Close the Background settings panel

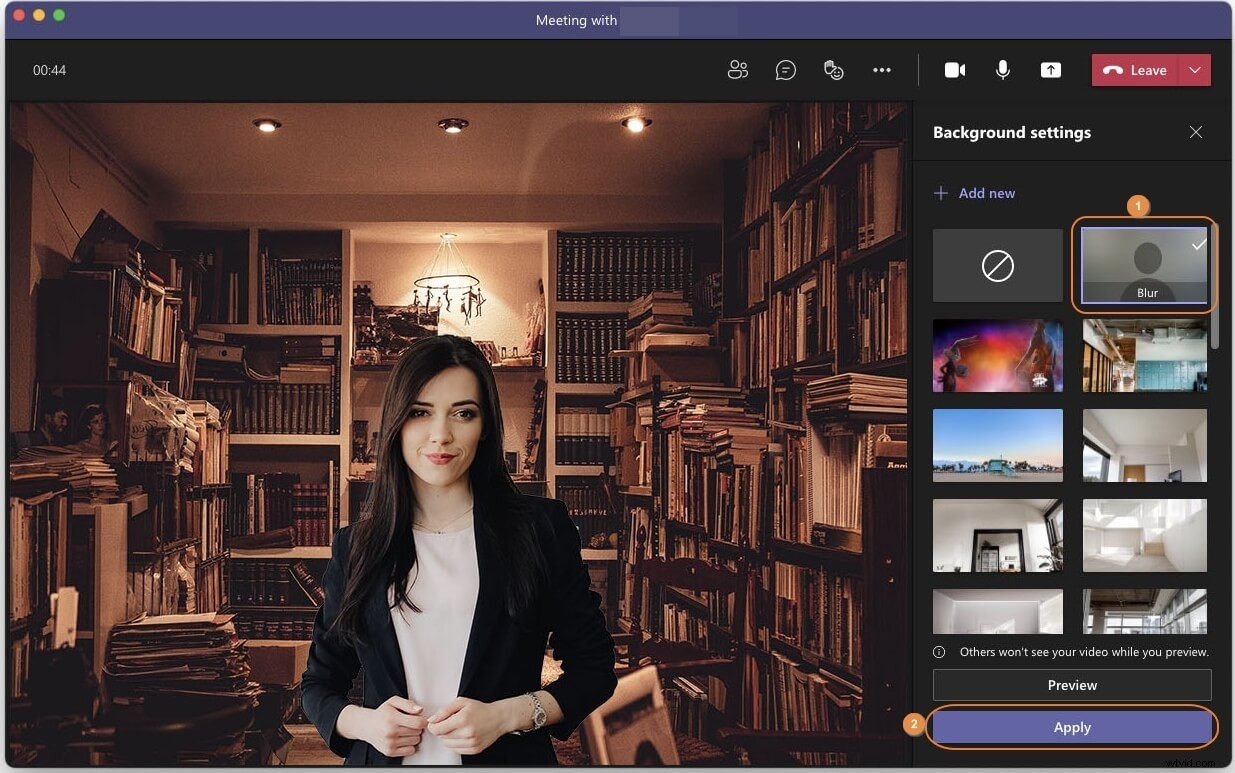[x=1196, y=132]
